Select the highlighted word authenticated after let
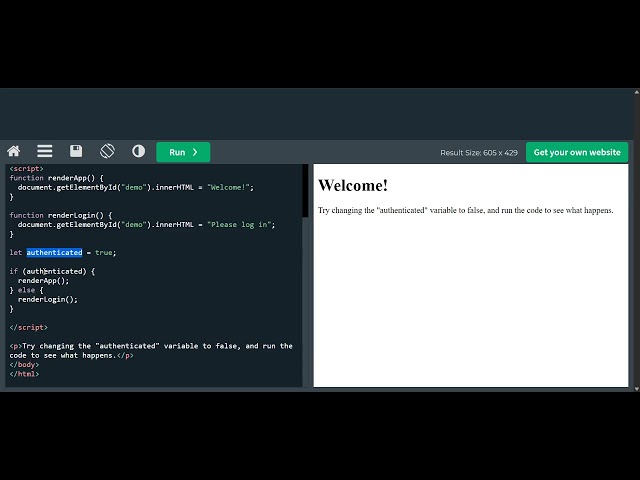Screen dimensions: 640x480 point(54,253)
